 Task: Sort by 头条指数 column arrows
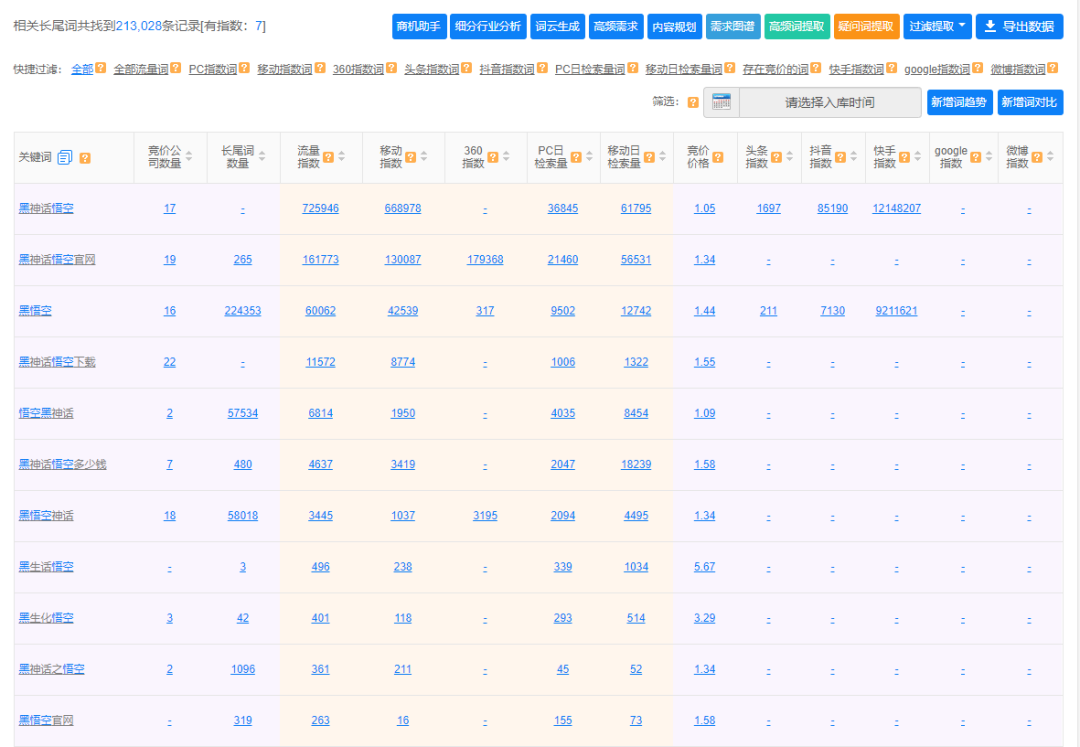pos(789,157)
